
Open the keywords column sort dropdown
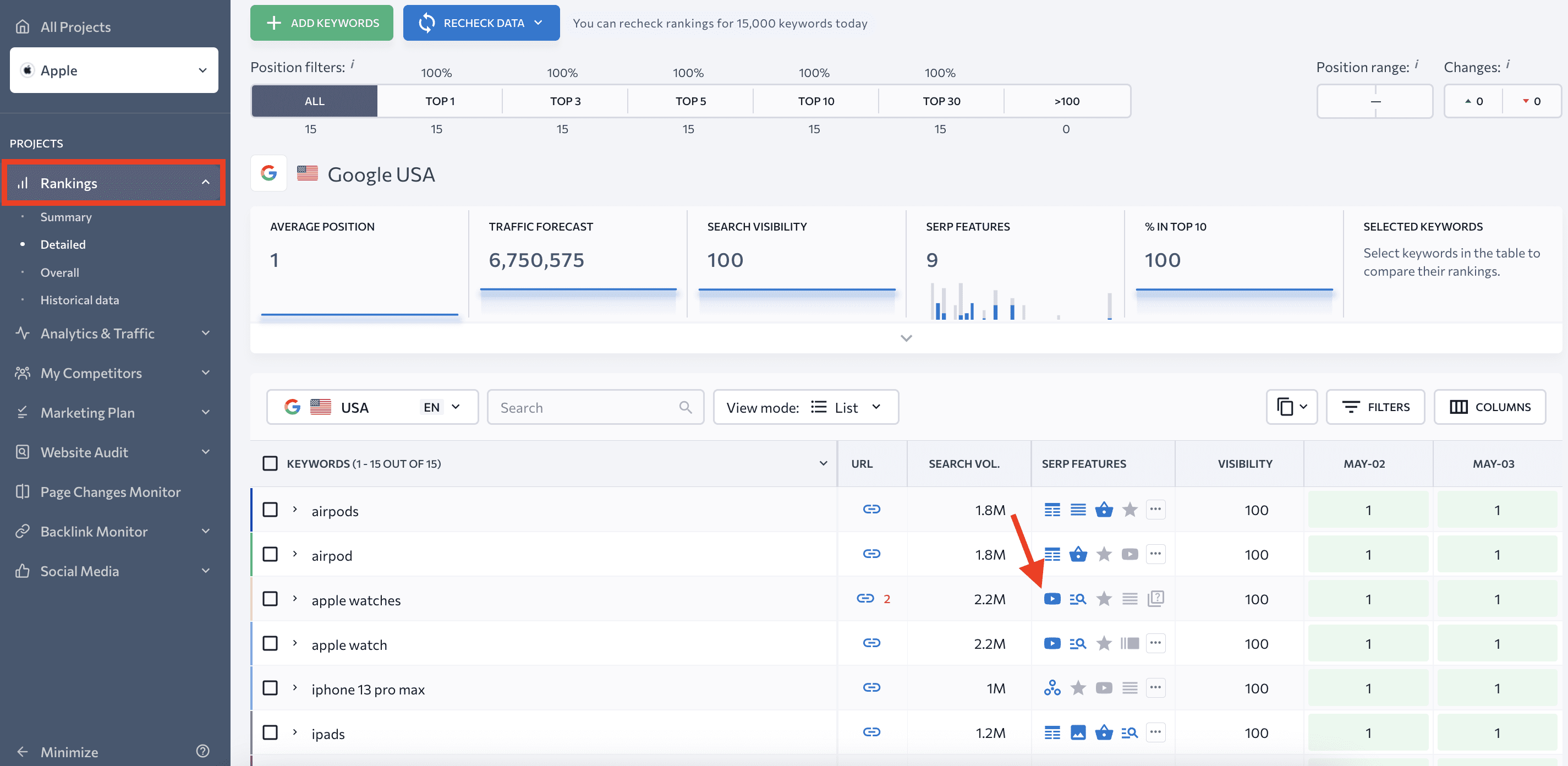[x=823, y=463]
